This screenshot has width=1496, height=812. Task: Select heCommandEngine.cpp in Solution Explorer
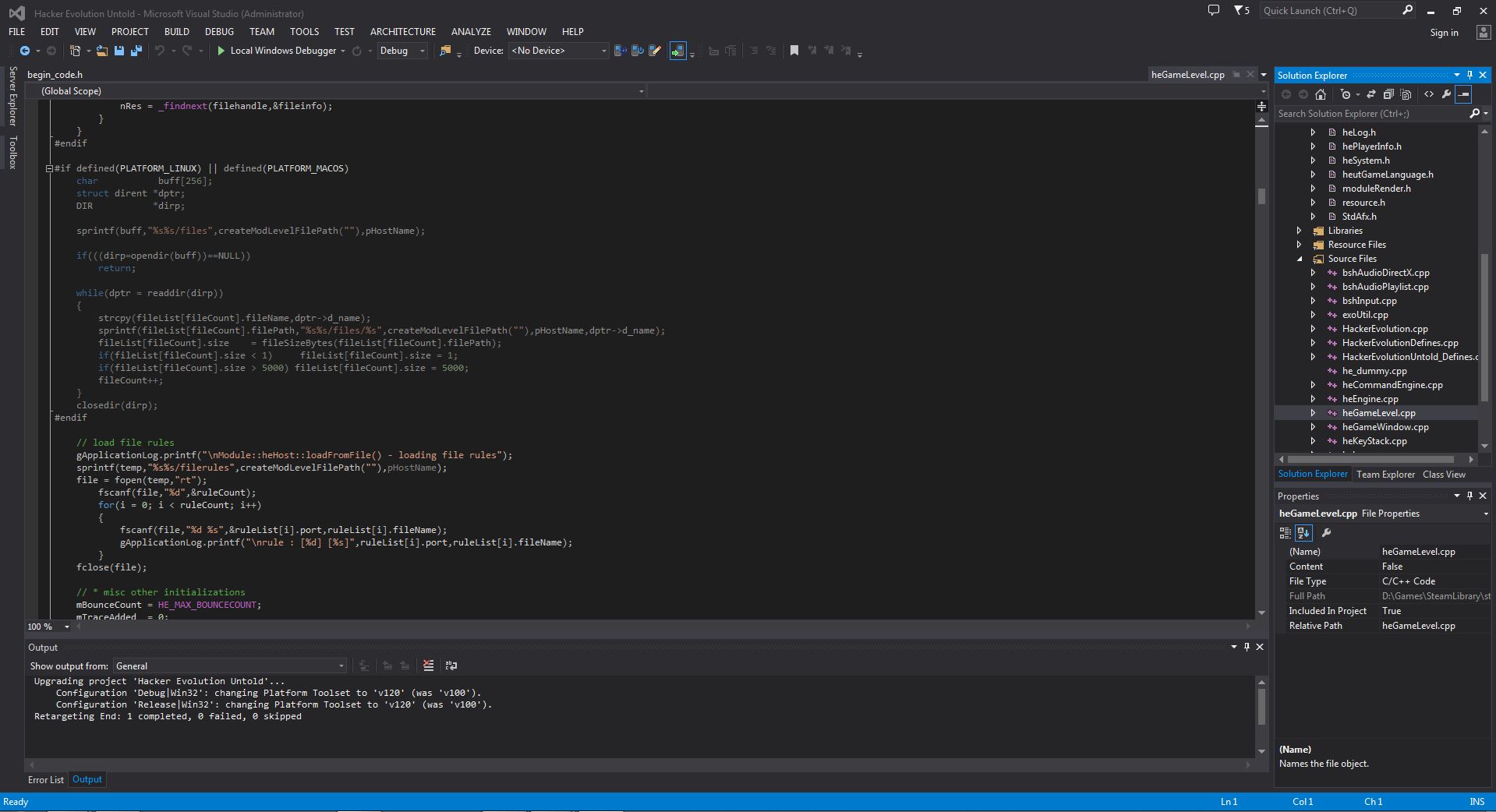(x=1392, y=385)
